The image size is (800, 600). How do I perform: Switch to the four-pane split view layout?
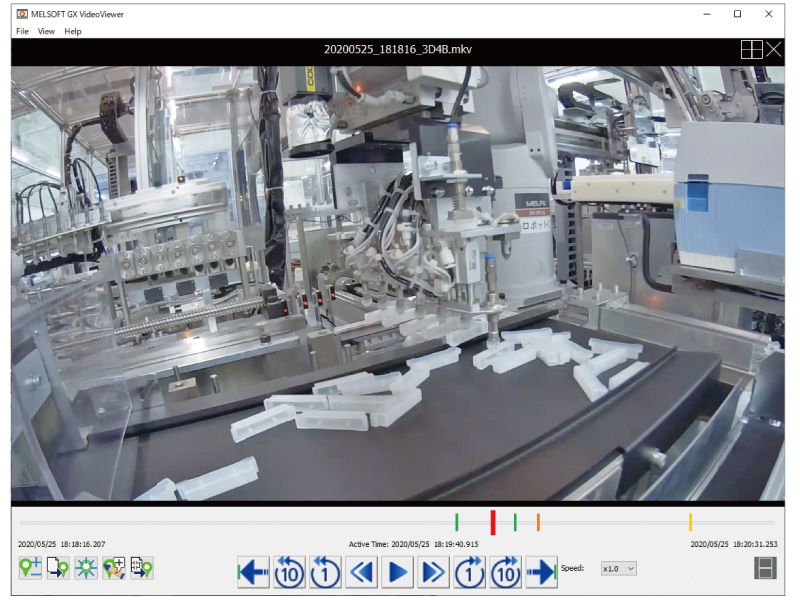751,49
